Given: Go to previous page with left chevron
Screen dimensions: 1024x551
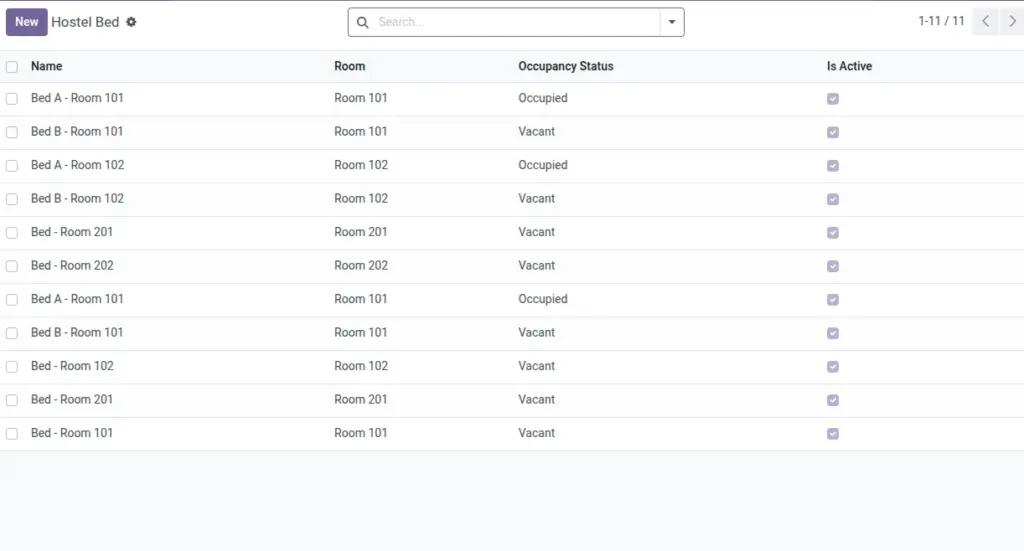Looking at the screenshot, I should coord(985,22).
